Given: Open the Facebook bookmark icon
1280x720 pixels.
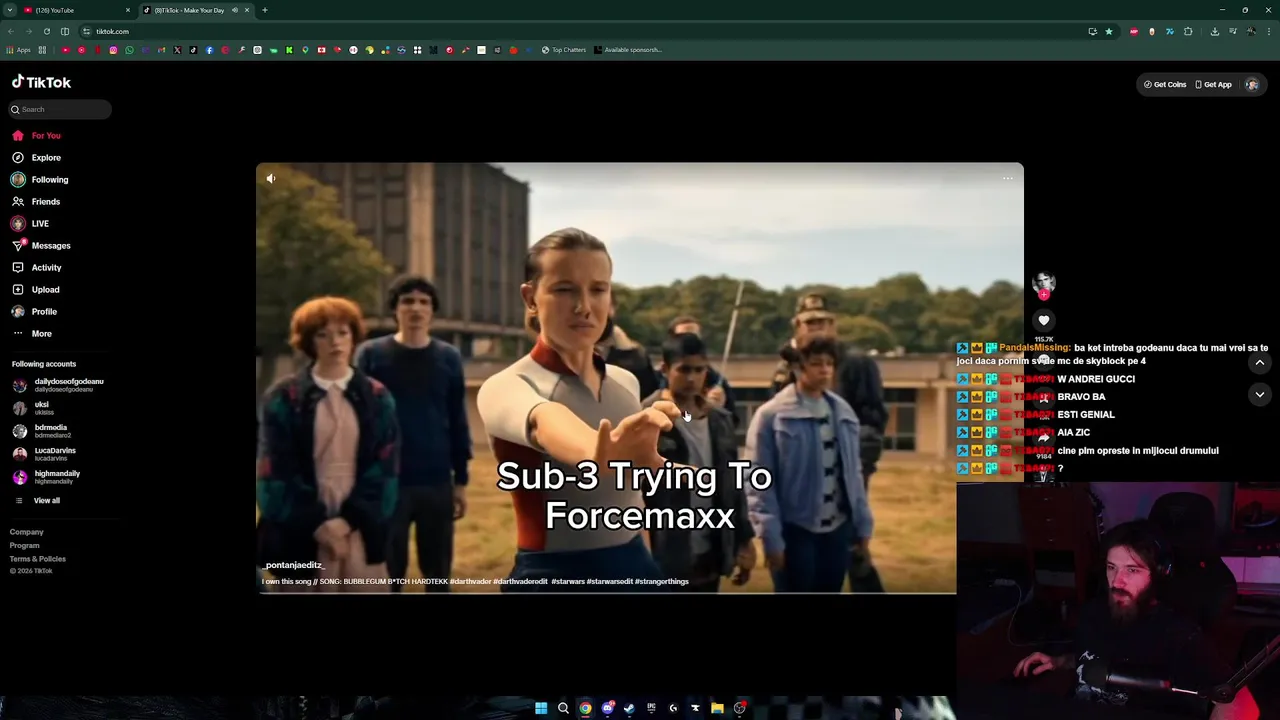Looking at the screenshot, I should (x=209, y=50).
